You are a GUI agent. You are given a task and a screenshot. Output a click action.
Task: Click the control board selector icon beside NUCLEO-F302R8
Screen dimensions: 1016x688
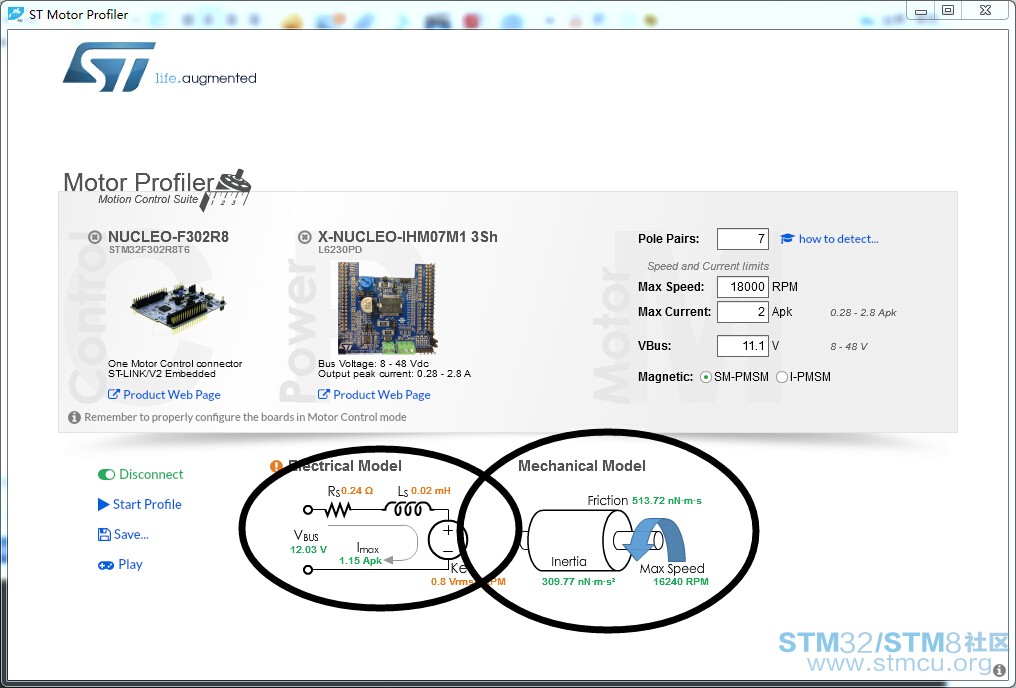[95, 237]
